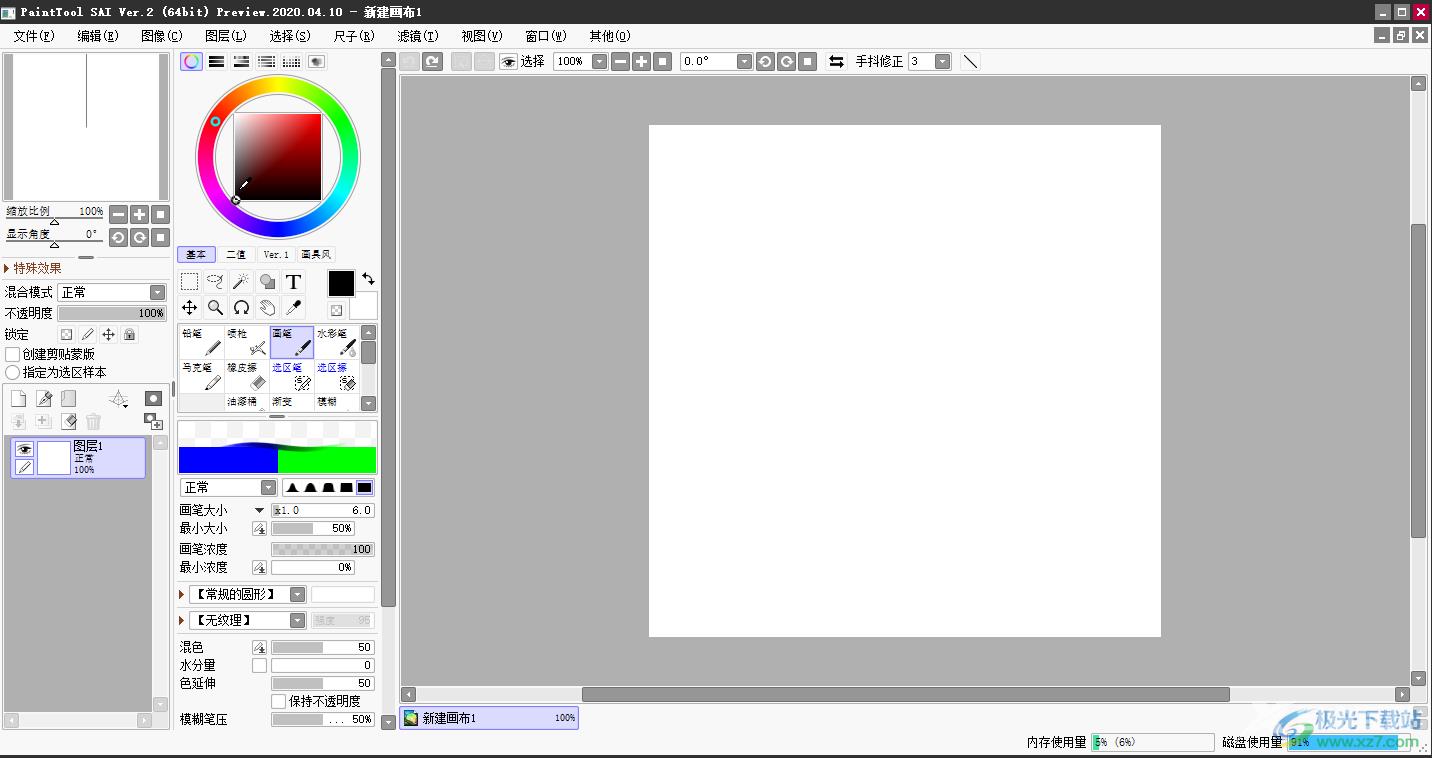Create a new layer folder

point(68,398)
